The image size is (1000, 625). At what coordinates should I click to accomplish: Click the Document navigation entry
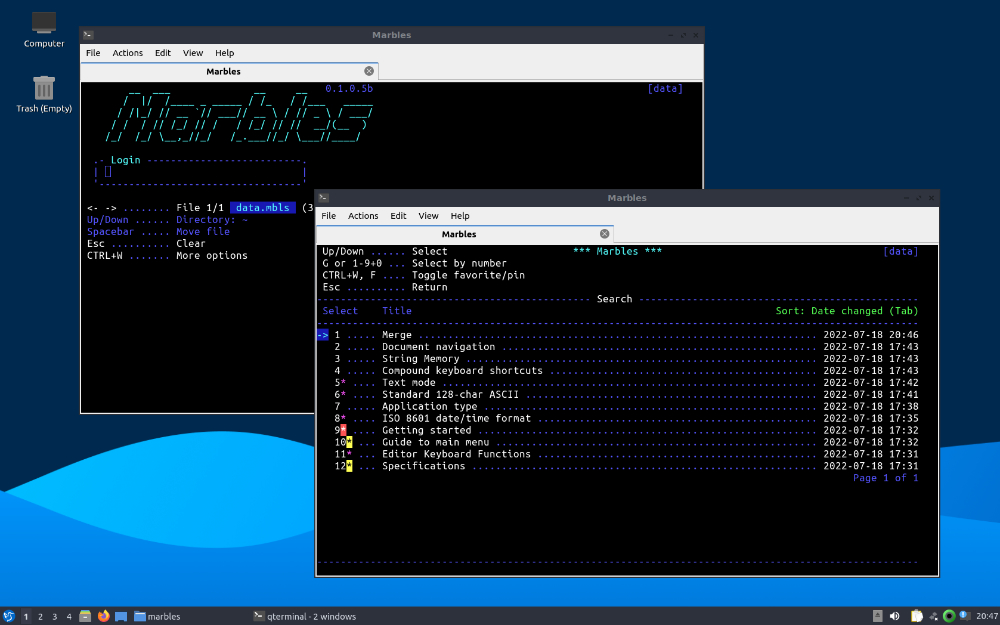coord(438,347)
